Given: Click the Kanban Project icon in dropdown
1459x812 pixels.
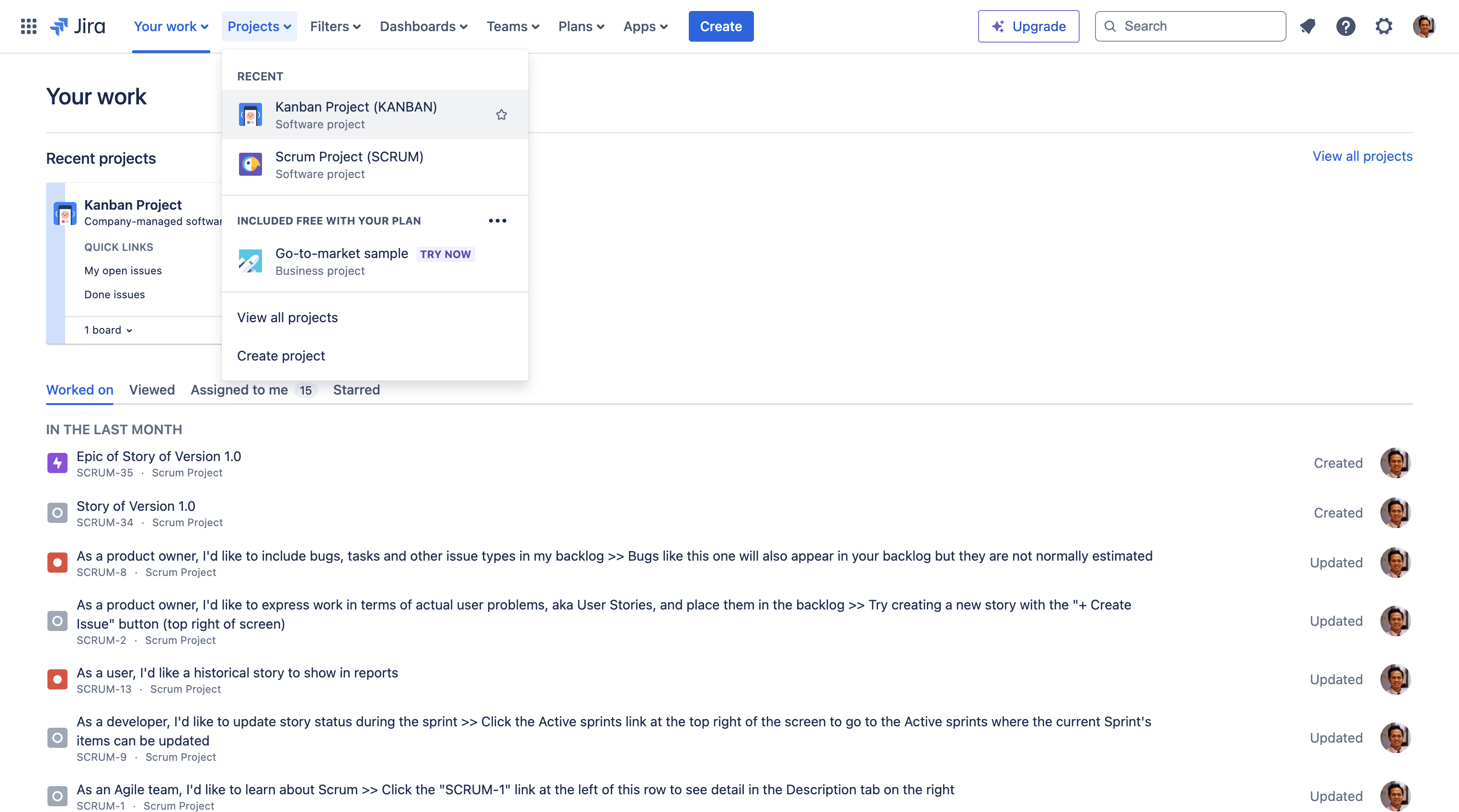Looking at the screenshot, I should click(251, 115).
